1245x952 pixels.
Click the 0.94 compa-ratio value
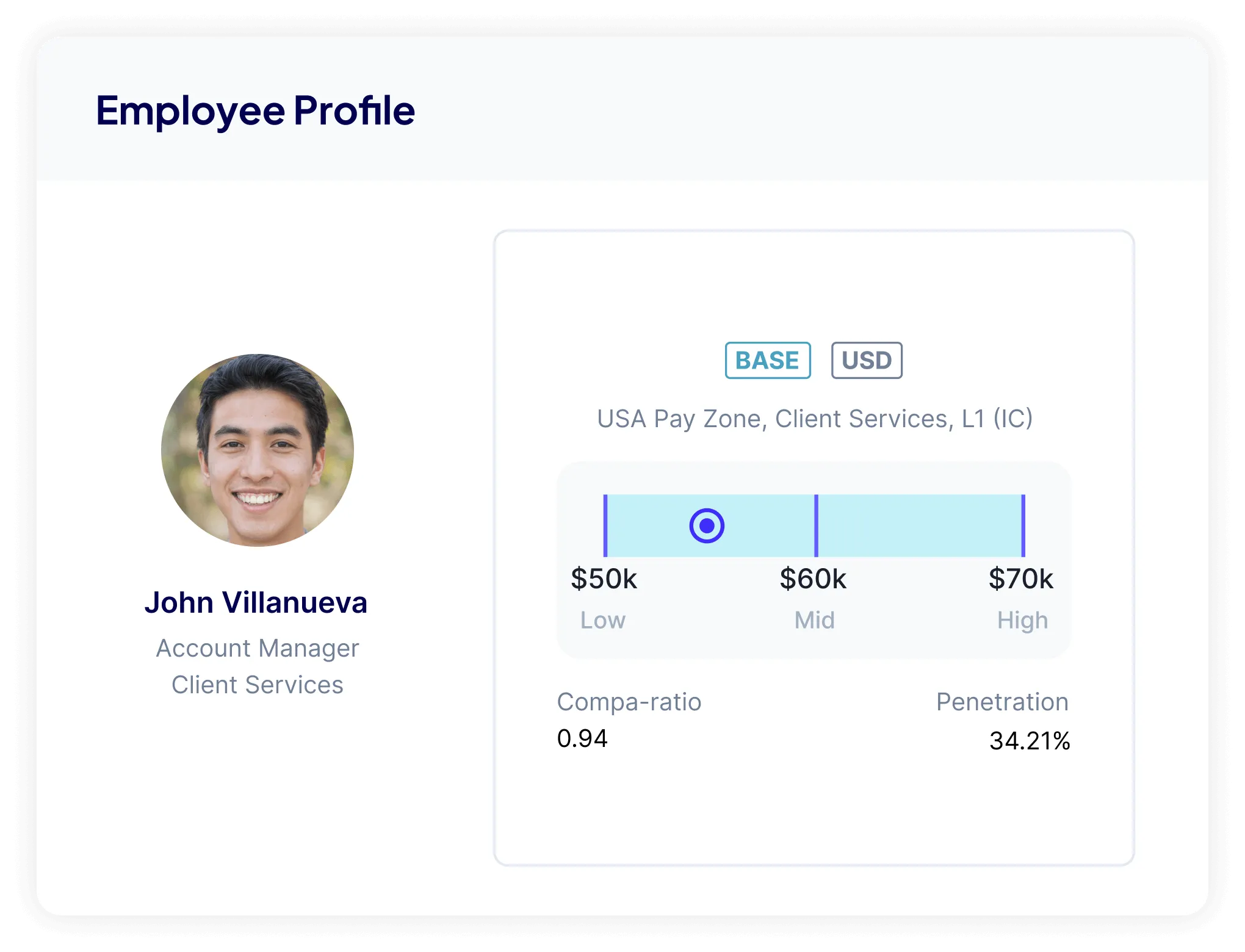click(x=582, y=738)
